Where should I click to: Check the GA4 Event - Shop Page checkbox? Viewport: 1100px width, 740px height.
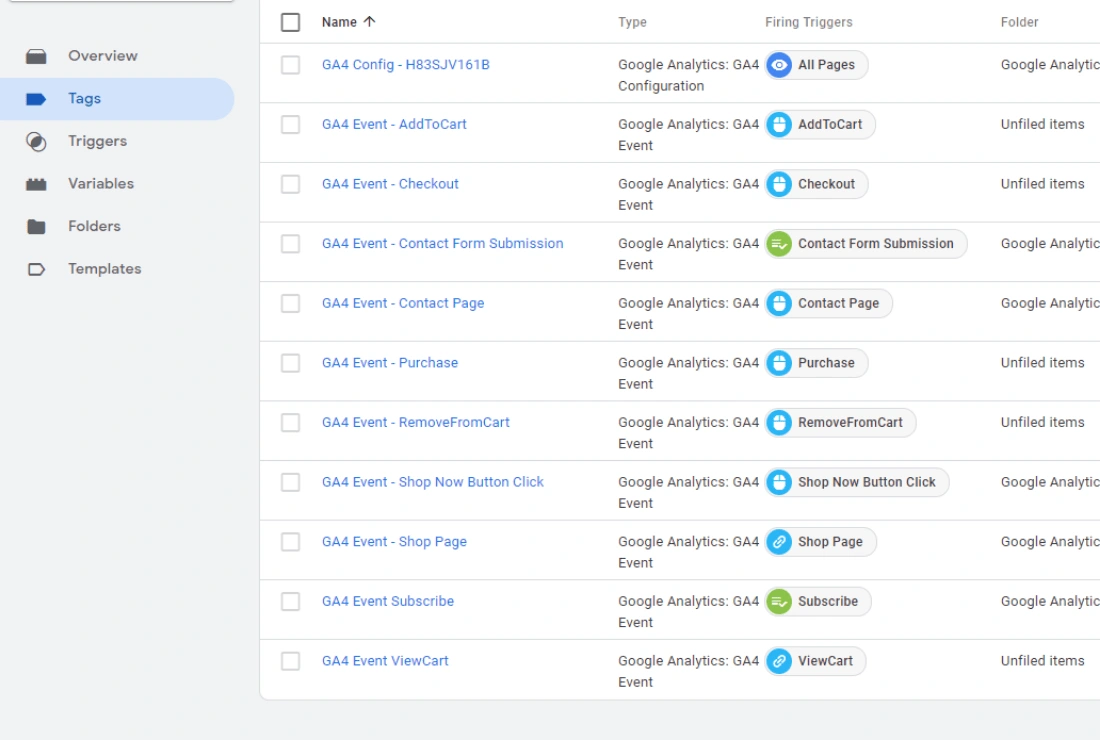coord(290,542)
